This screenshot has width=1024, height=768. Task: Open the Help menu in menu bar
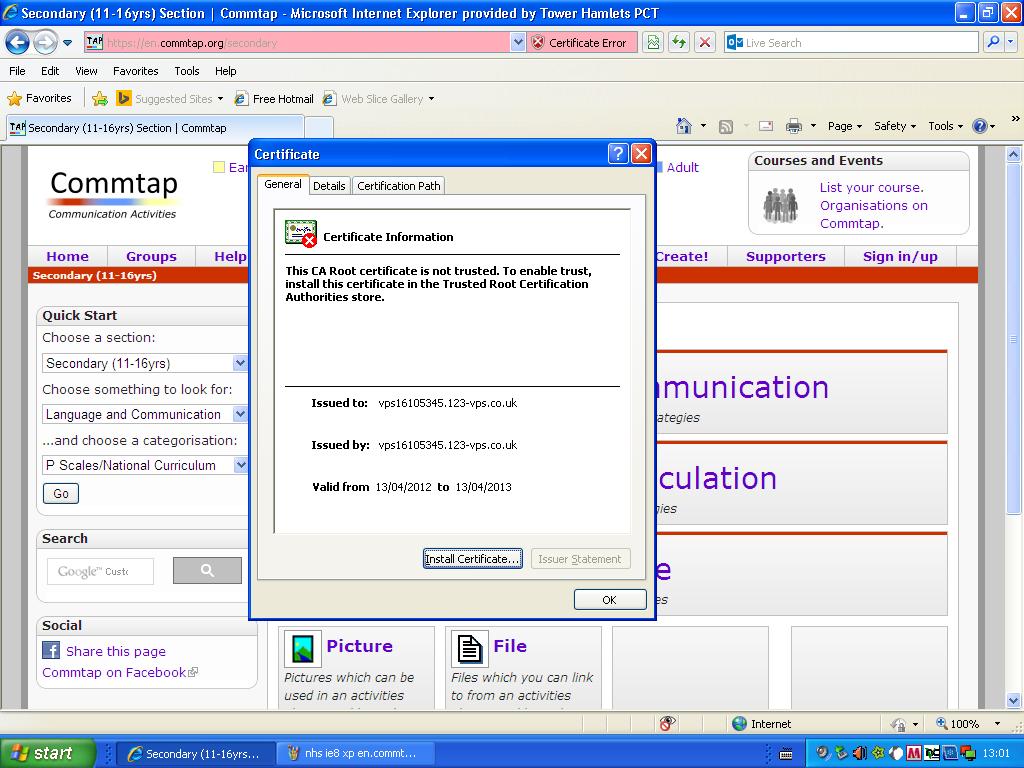[x=225, y=71]
